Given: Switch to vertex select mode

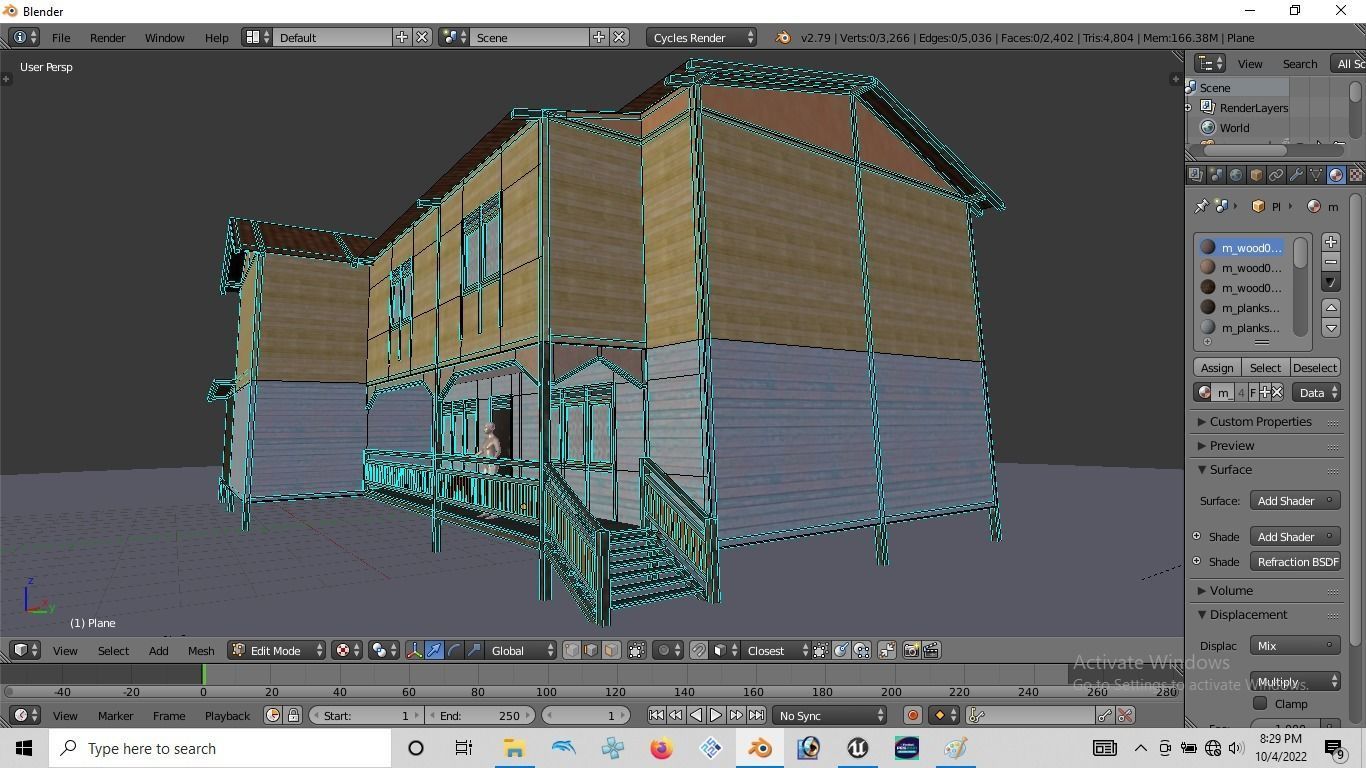Looking at the screenshot, I should (571, 650).
